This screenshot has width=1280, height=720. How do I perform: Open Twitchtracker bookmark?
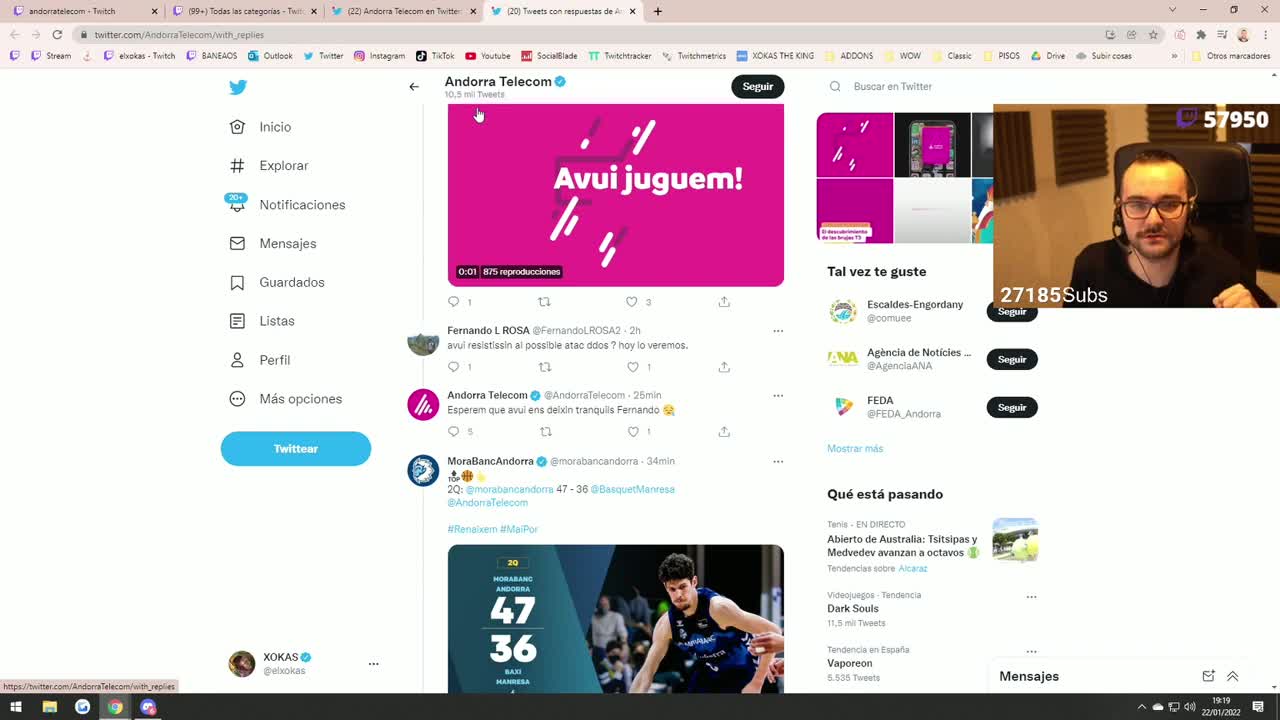(x=620, y=56)
